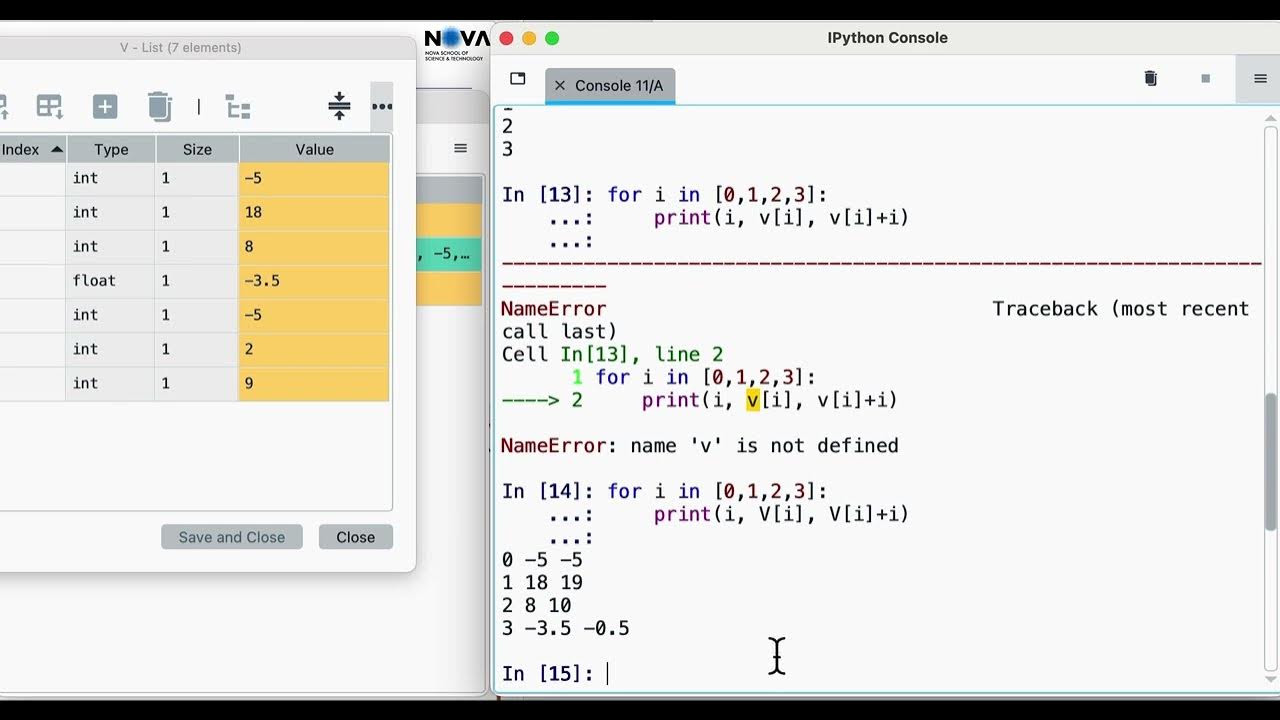Click the remove all variables trash icon
The image size is (1280, 720).
pos(1150,78)
